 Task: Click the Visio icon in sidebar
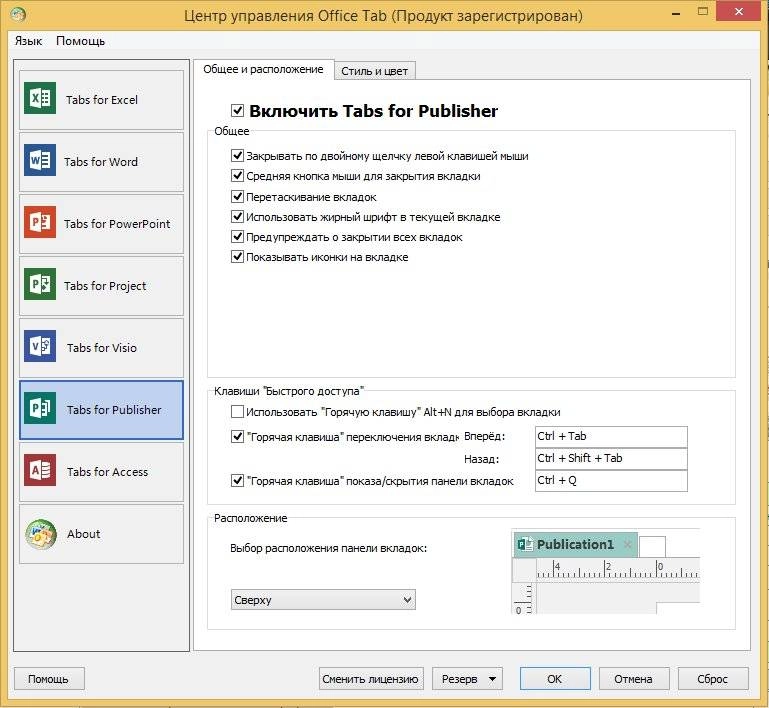click(x=40, y=346)
